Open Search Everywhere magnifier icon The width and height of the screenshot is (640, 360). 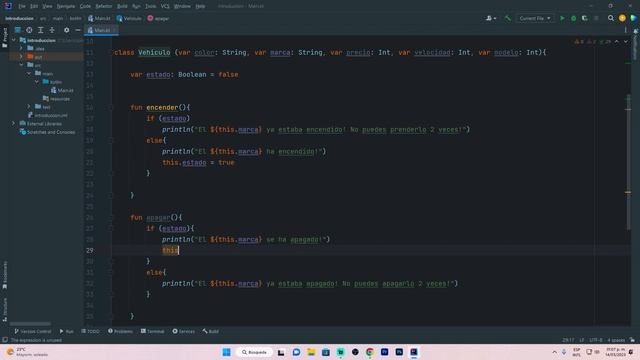click(611, 18)
